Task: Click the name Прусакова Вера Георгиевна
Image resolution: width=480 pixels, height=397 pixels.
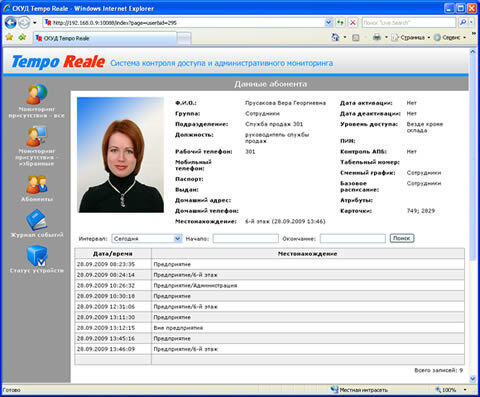Action: [x=285, y=103]
